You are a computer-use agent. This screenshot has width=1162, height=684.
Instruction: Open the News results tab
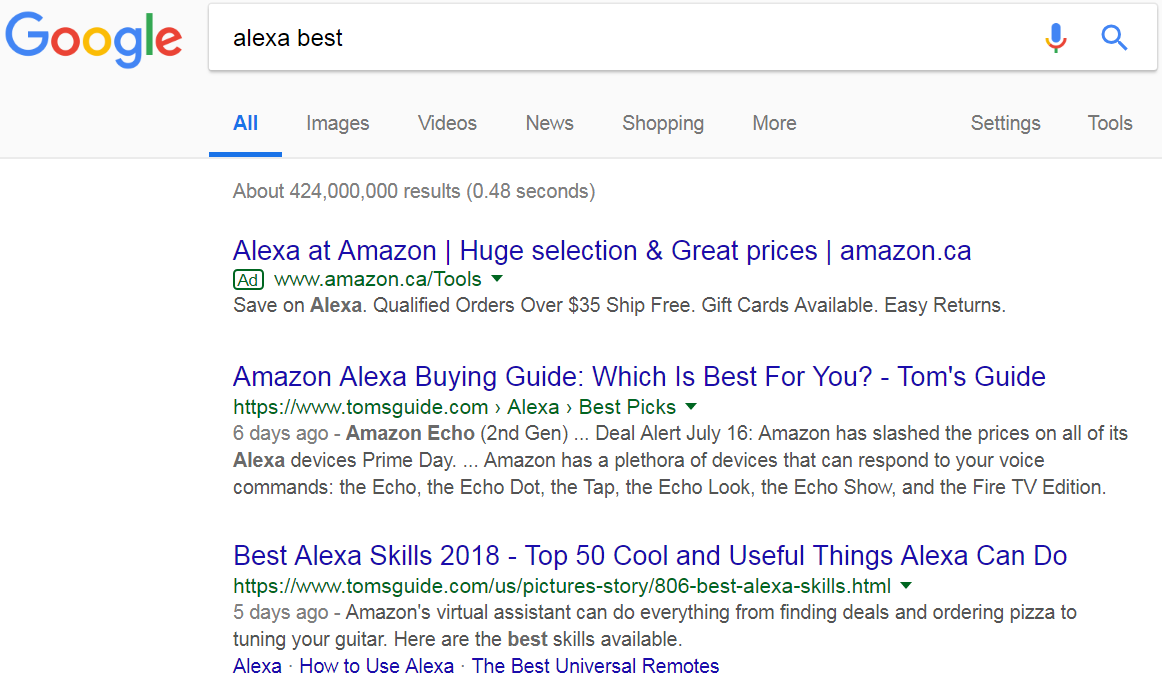[549, 123]
